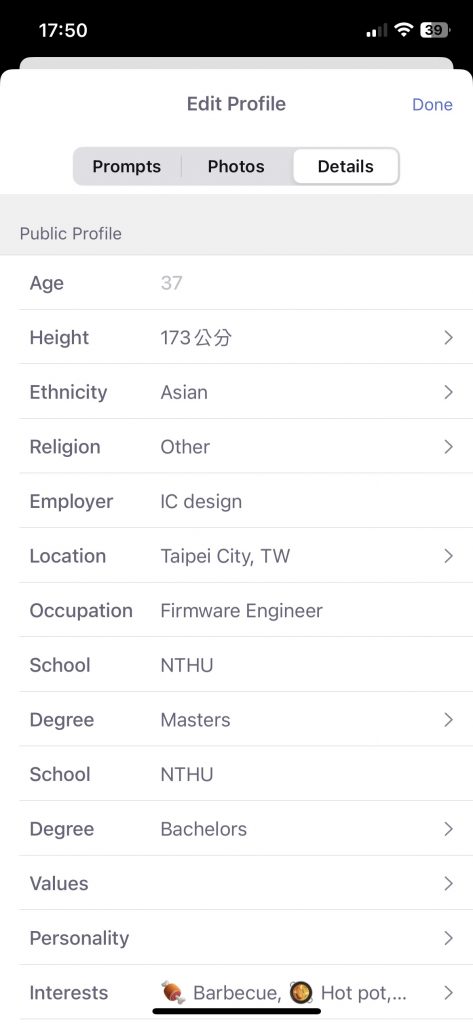Open the Bachelors Degree chevron

448,829
